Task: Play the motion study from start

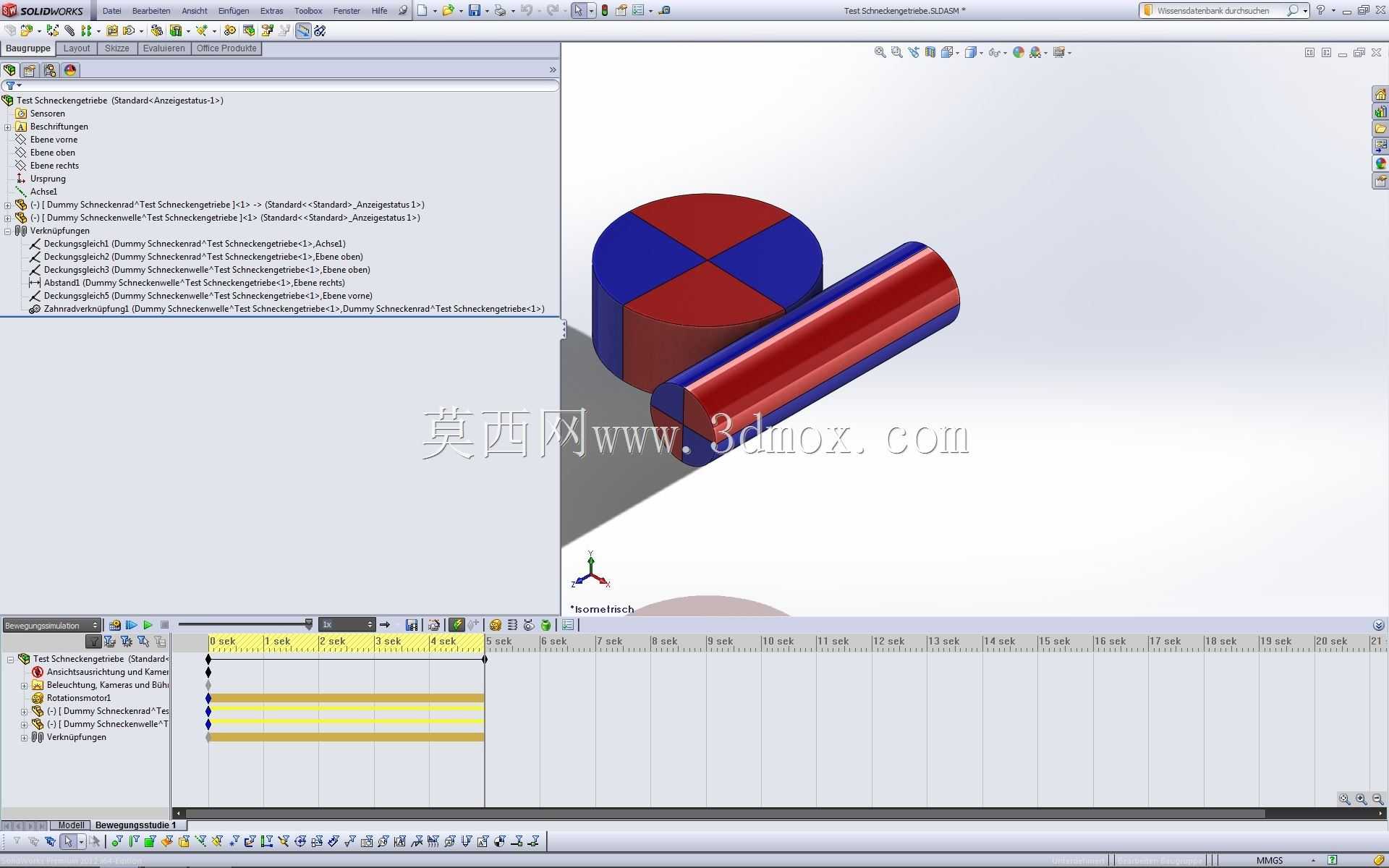Action: point(131,625)
